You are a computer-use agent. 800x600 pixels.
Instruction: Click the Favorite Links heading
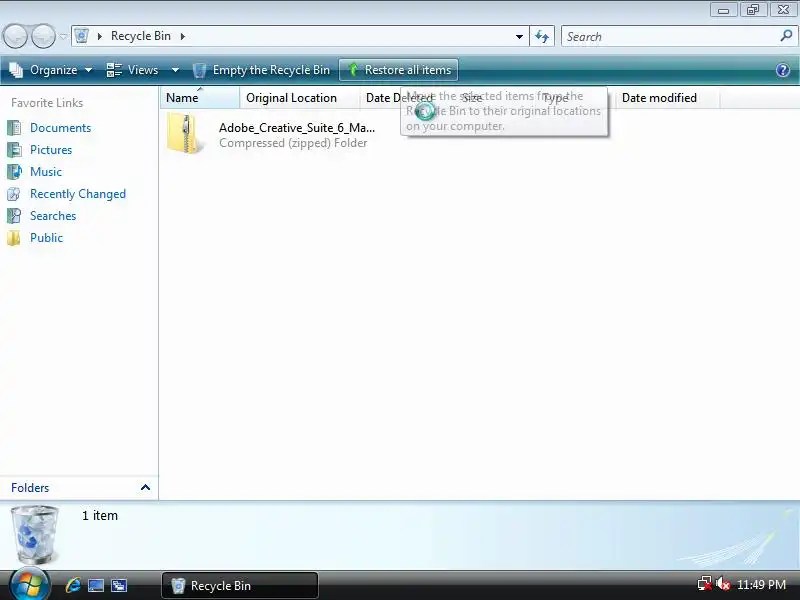pyautogui.click(x=47, y=103)
